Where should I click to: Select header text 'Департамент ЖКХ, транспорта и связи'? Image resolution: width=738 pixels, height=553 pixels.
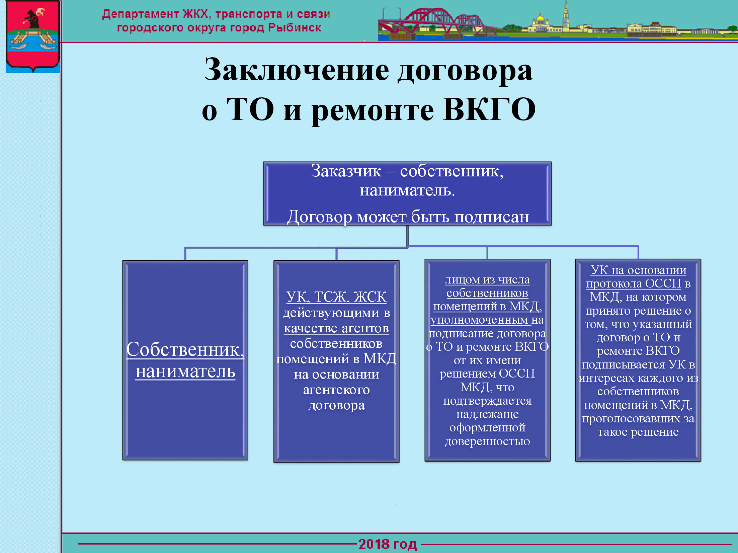[x=216, y=14]
